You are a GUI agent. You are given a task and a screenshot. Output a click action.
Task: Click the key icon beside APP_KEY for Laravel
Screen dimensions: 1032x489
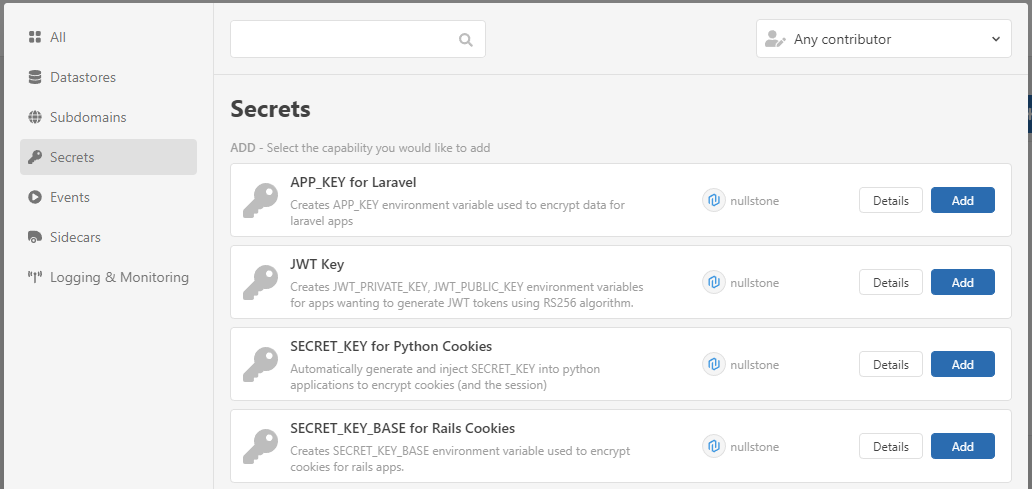pos(261,200)
